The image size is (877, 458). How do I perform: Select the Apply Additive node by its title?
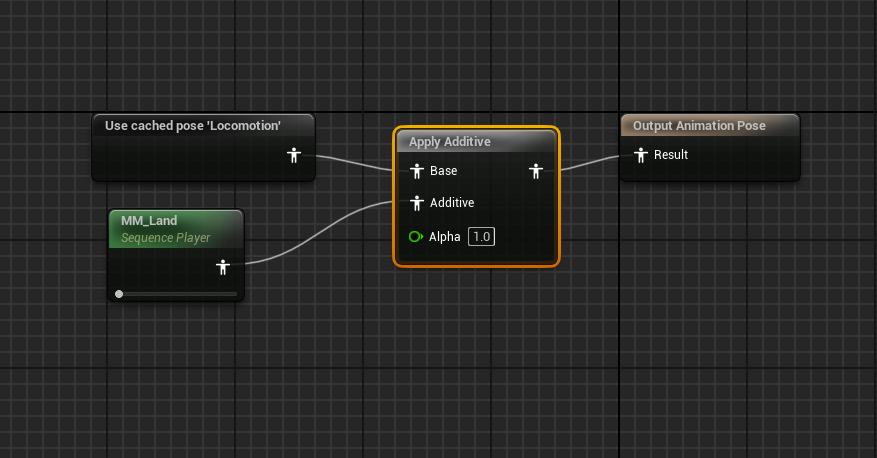click(450, 142)
